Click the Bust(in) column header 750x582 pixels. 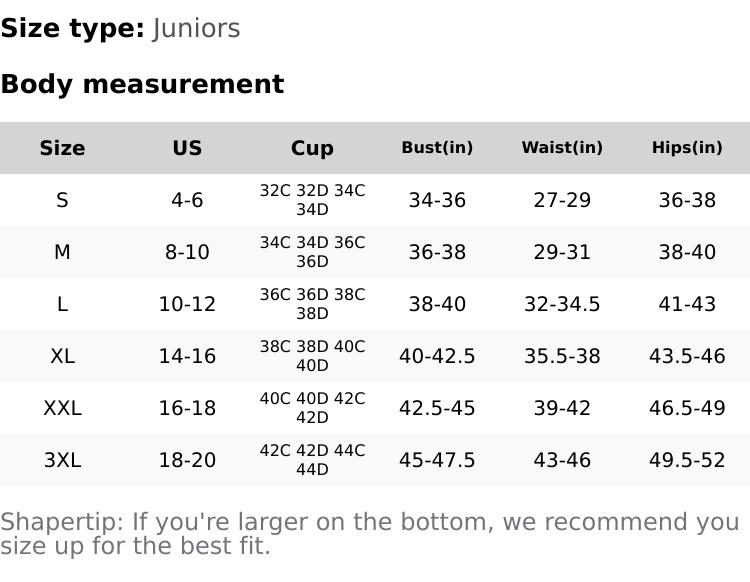(437, 148)
